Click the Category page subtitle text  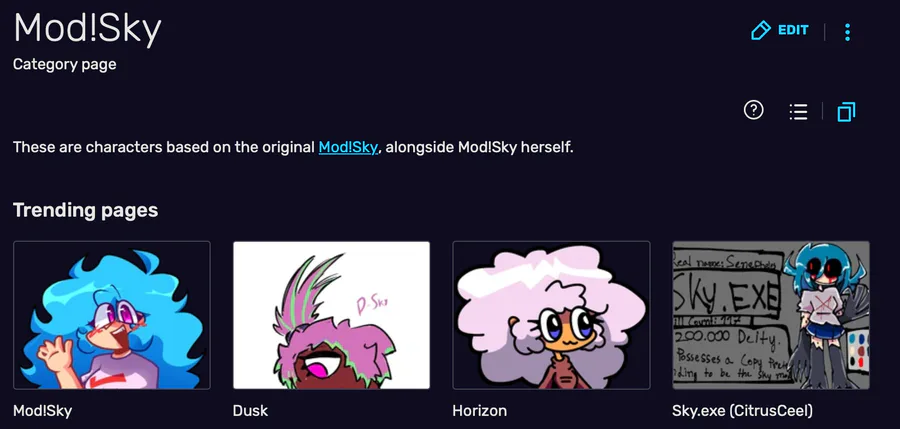65,64
